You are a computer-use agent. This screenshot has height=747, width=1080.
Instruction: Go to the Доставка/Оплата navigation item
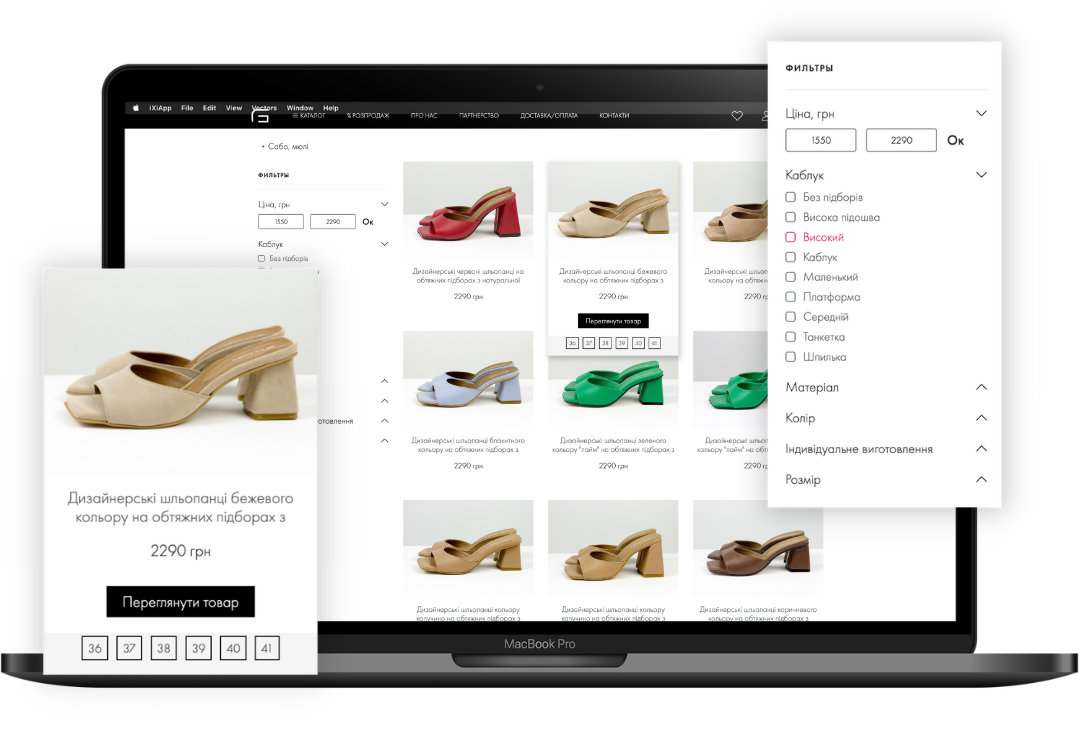coord(549,116)
